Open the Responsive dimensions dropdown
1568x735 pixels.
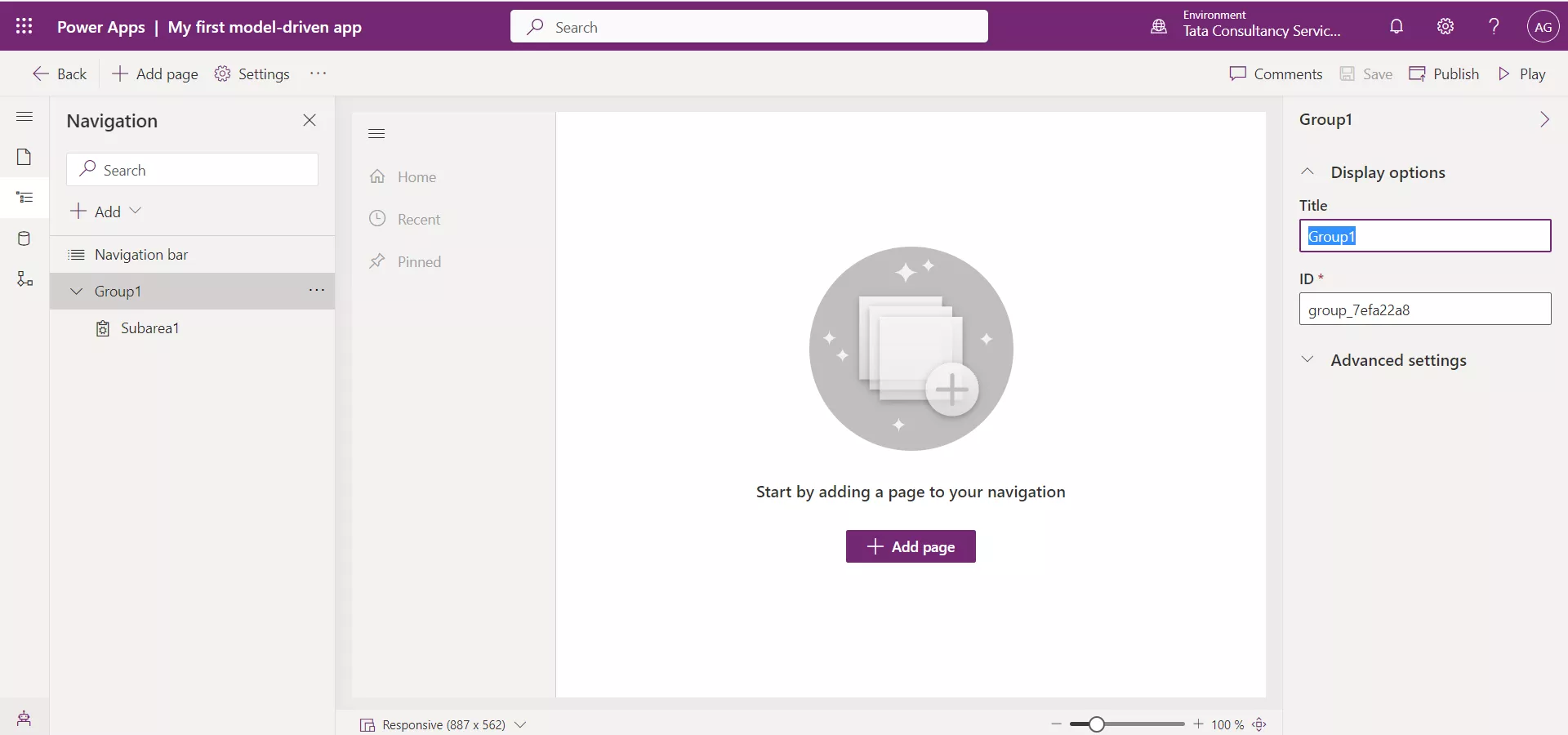(x=521, y=724)
